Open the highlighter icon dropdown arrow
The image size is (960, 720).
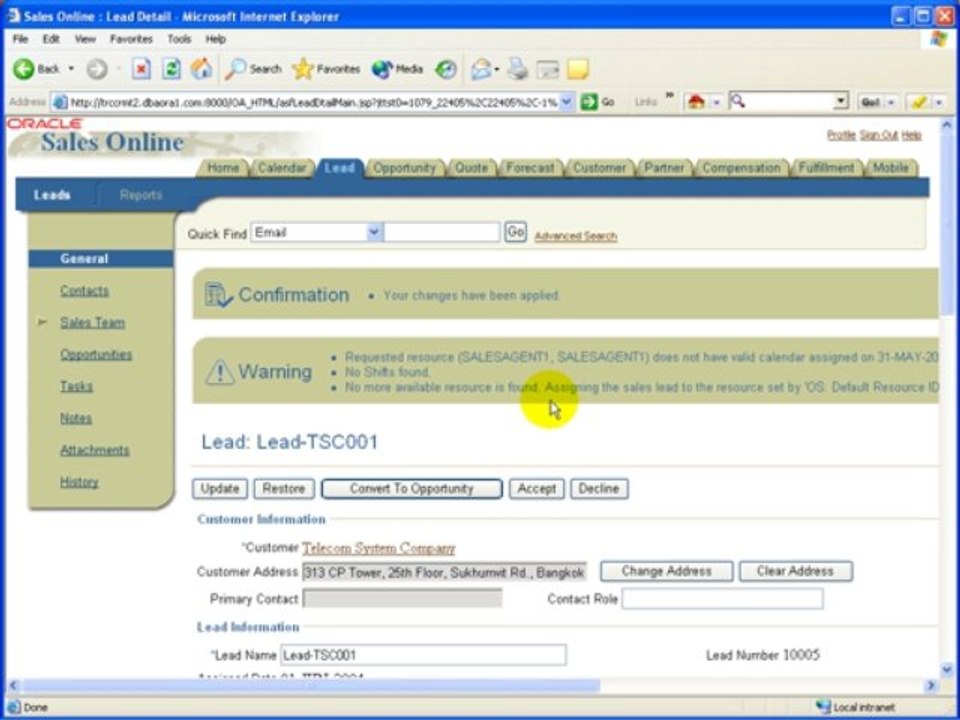pos(939,102)
